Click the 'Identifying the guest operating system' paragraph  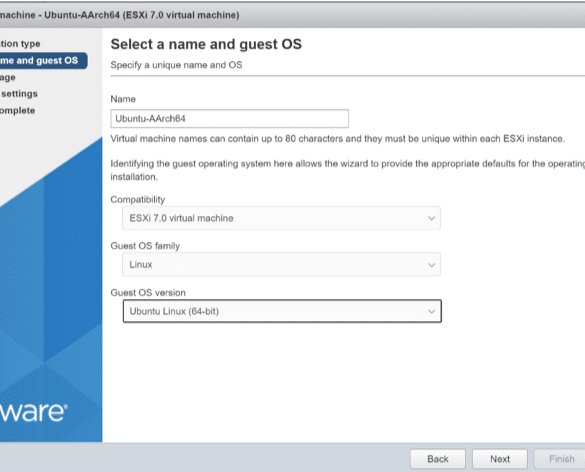point(348,170)
